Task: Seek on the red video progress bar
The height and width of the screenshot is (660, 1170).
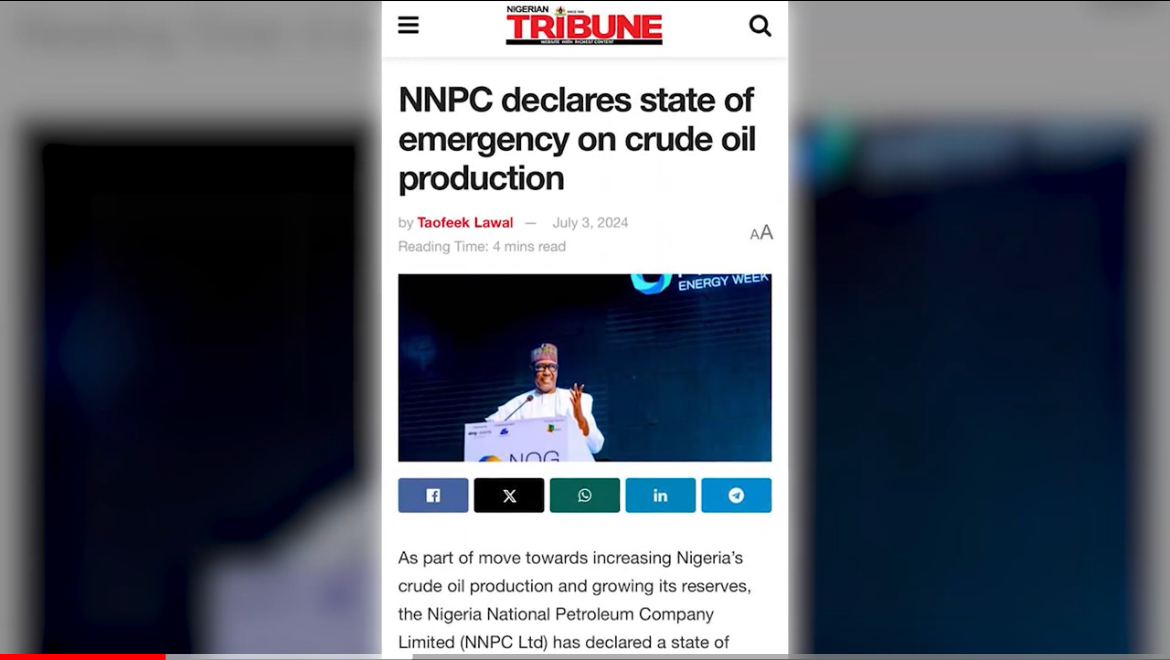Action: (x=82, y=657)
